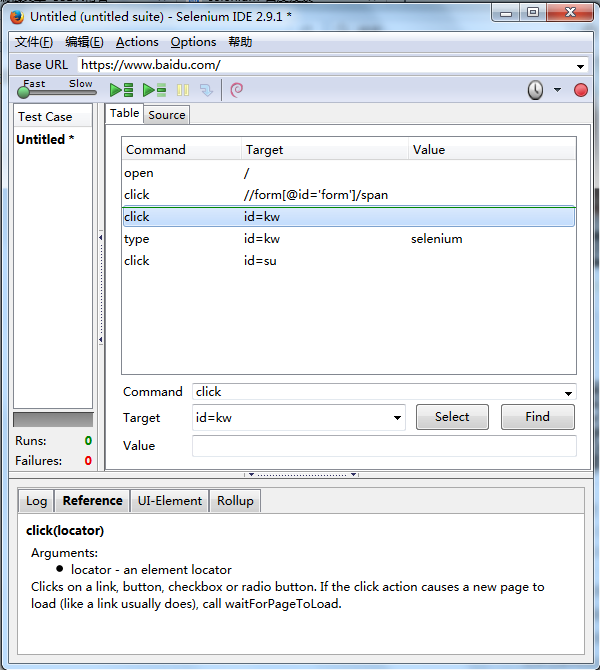The width and height of the screenshot is (600, 670).
Task: Open the Command combo box arrow
Action: (568, 393)
